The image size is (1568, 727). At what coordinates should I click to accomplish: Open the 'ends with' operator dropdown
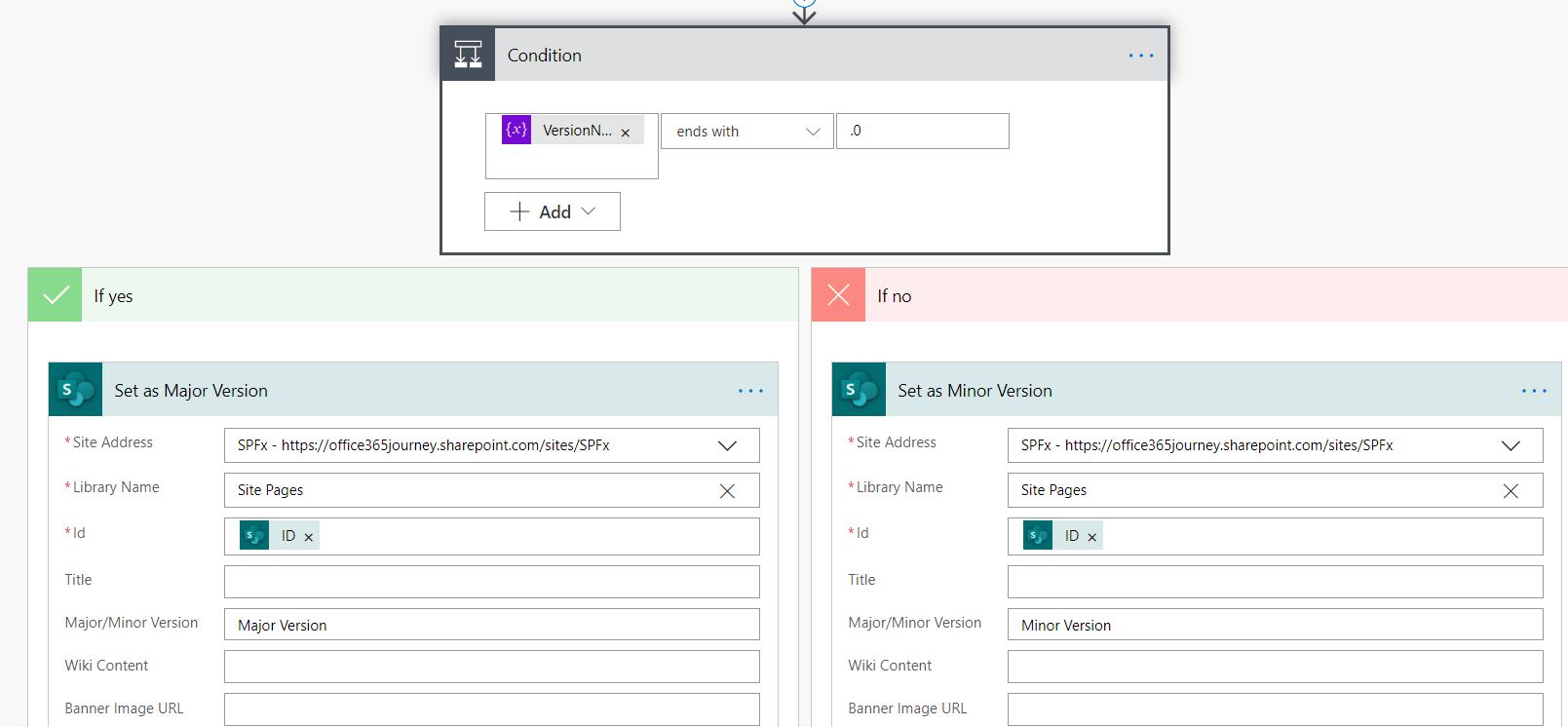click(747, 132)
